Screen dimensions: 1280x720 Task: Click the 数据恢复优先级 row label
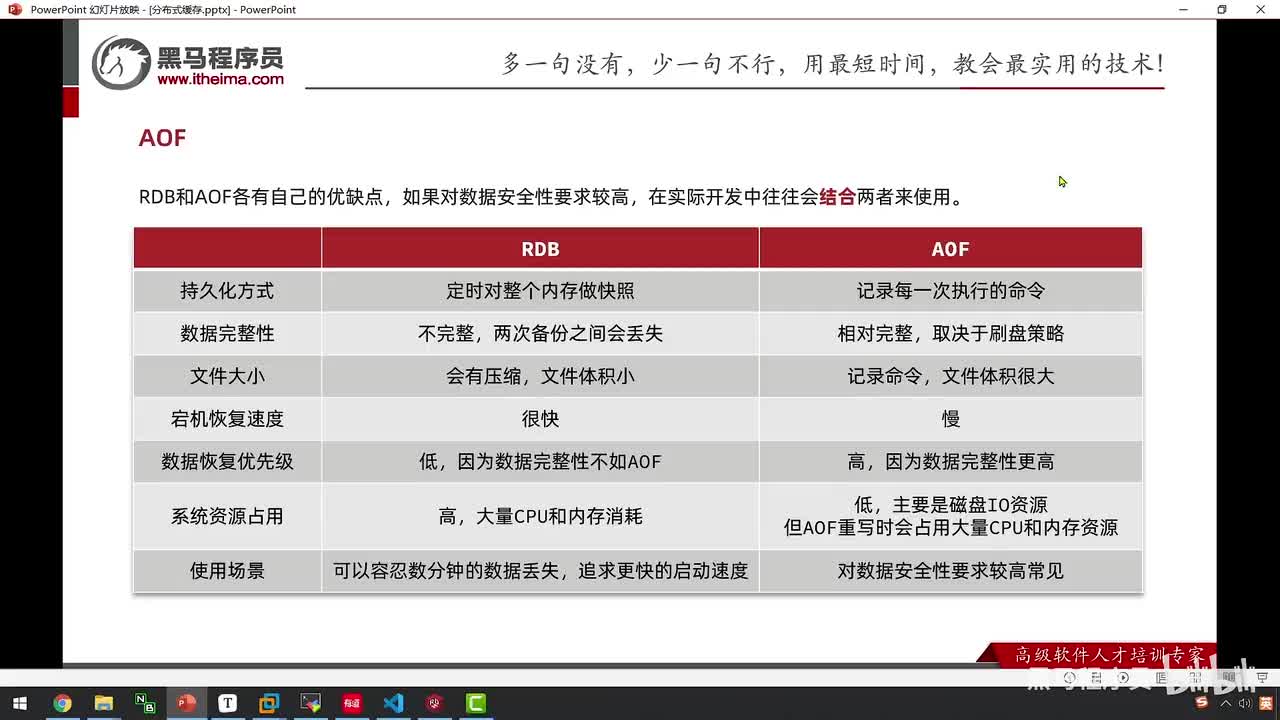point(227,462)
